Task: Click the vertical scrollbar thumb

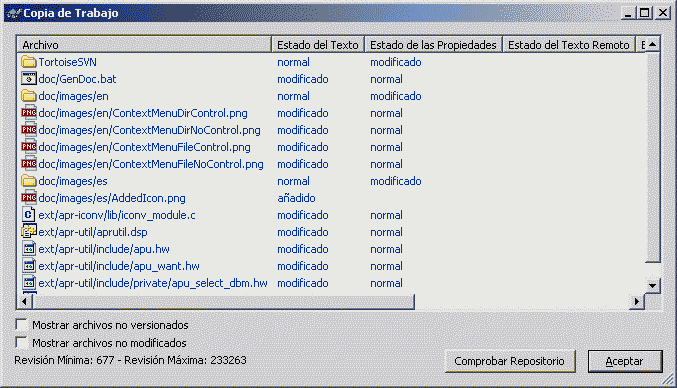Action: pos(652,157)
